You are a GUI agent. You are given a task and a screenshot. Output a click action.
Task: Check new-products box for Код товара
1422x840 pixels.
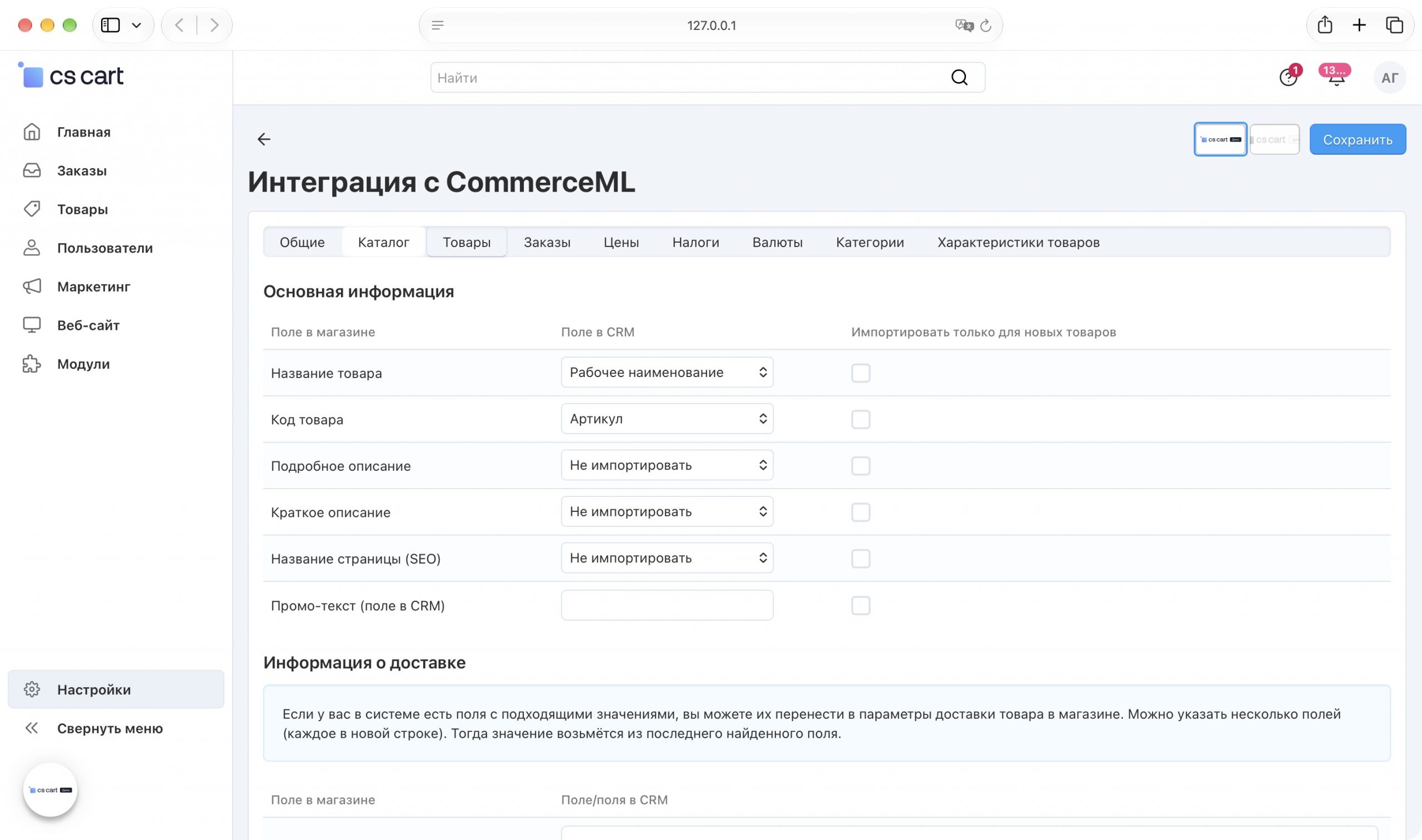point(861,419)
